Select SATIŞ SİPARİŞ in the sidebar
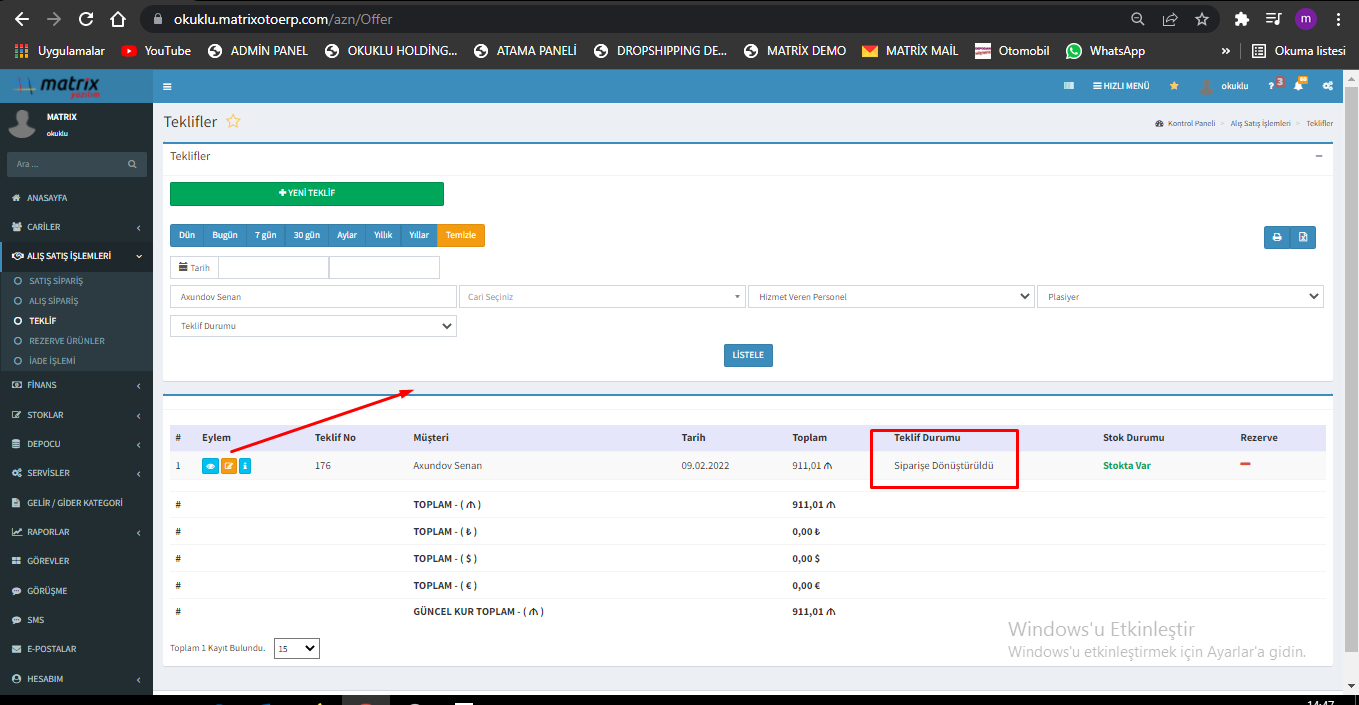 56,281
